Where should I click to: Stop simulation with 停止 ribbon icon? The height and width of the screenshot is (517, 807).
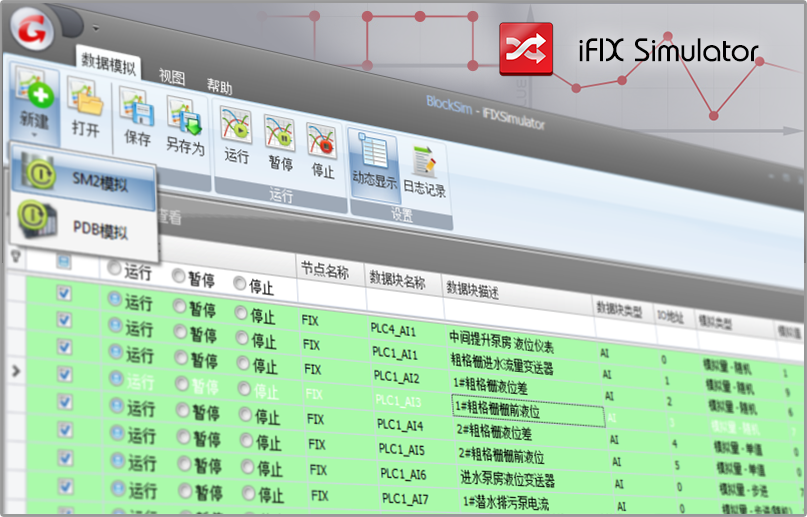click(322, 140)
